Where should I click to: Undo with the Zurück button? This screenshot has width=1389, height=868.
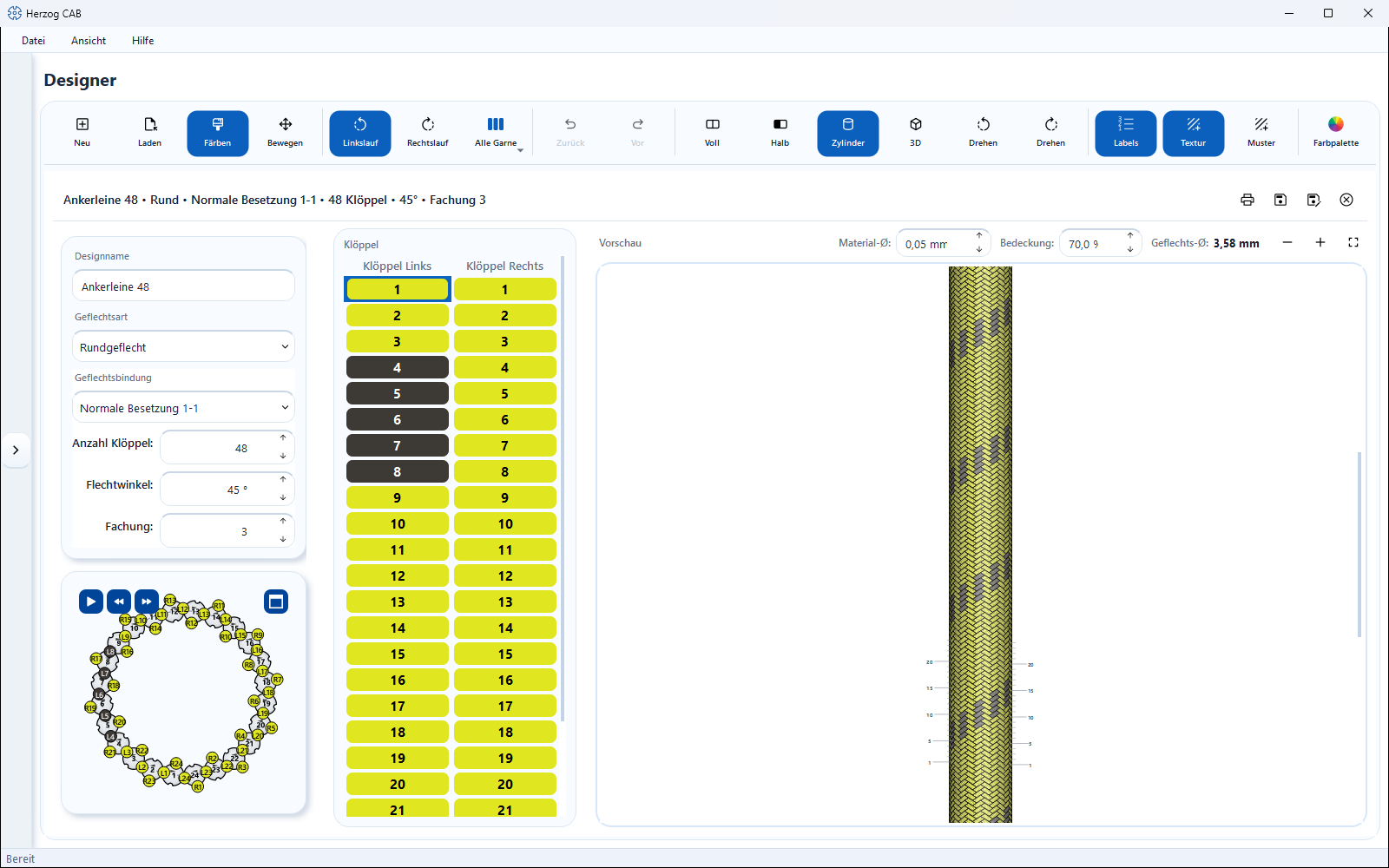[x=570, y=133]
